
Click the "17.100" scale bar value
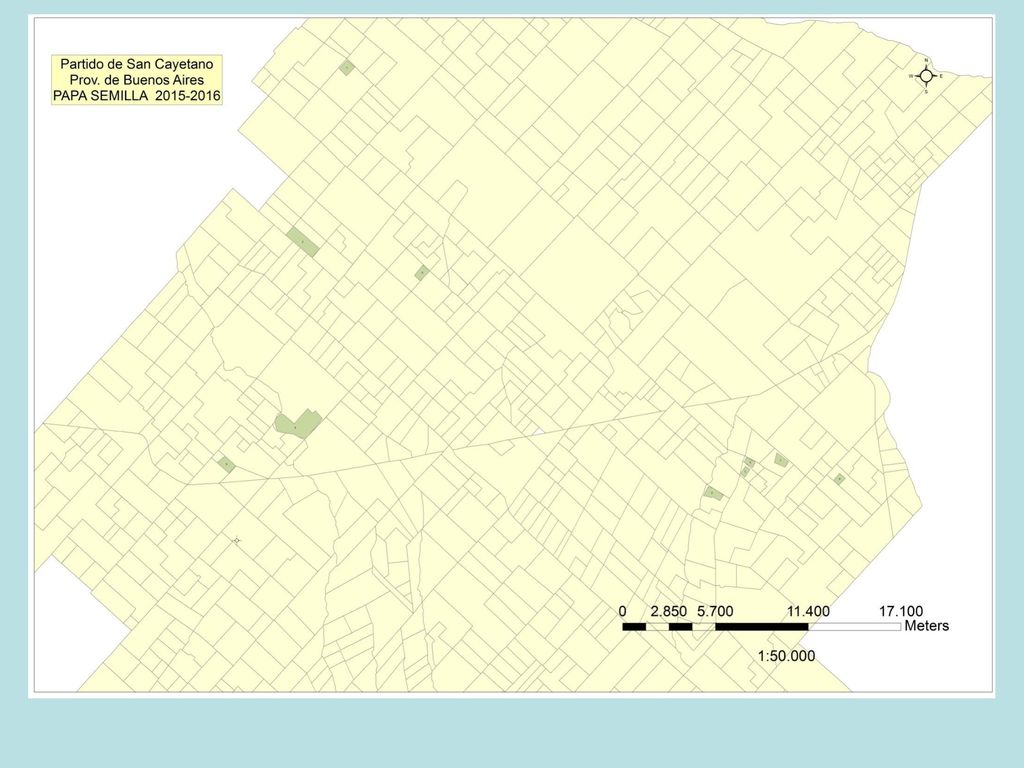coord(901,611)
